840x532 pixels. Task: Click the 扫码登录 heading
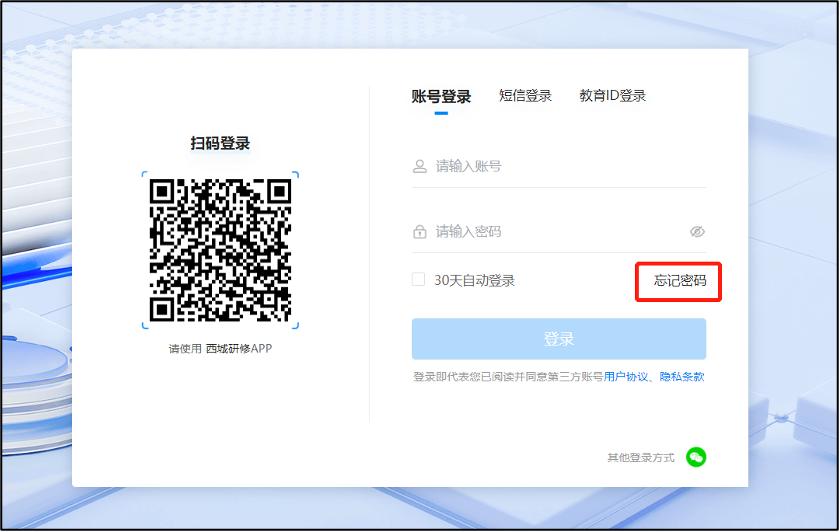tap(220, 143)
